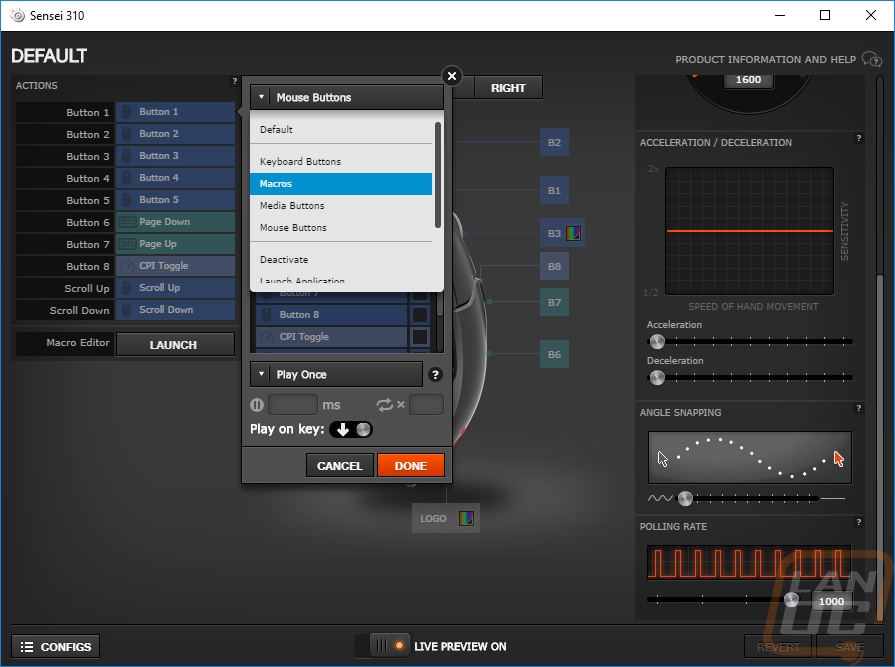
Task: Click the Angle Snapping slider handle
Action: click(x=685, y=499)
